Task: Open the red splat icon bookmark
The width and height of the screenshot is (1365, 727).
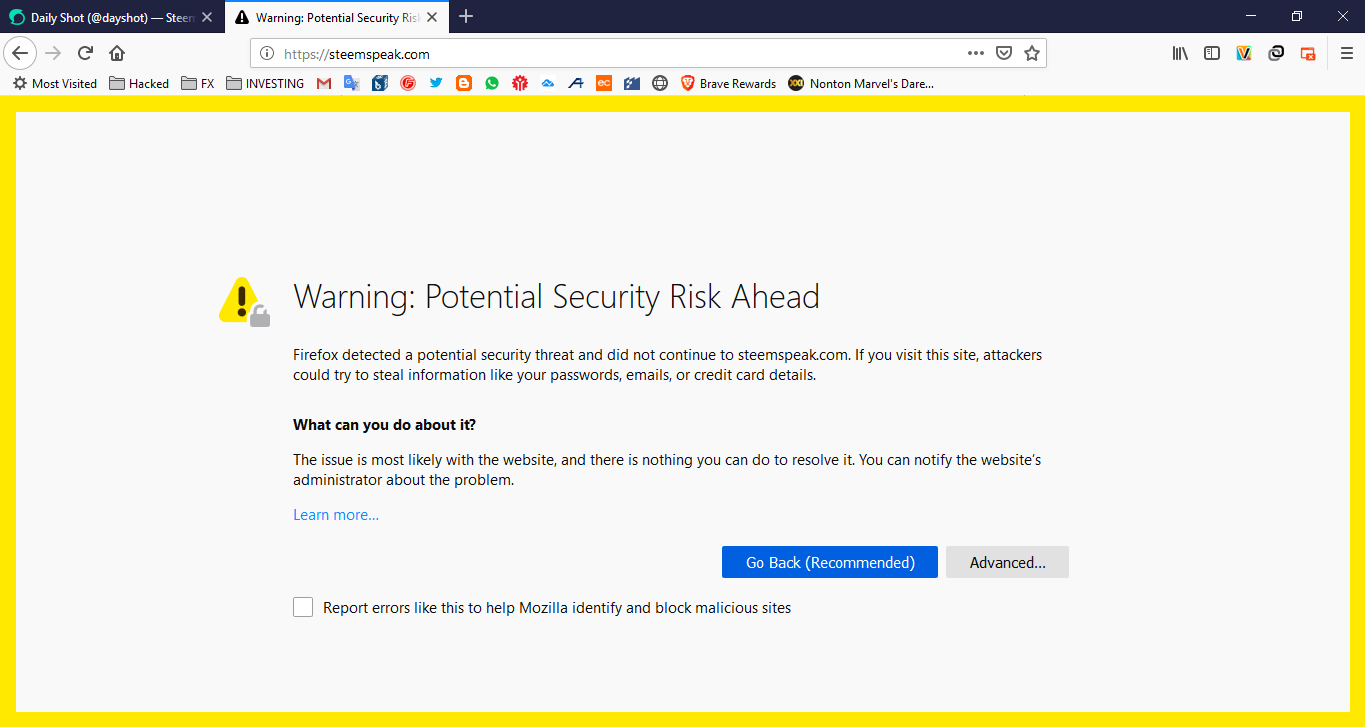Action: tap(520, 84)
